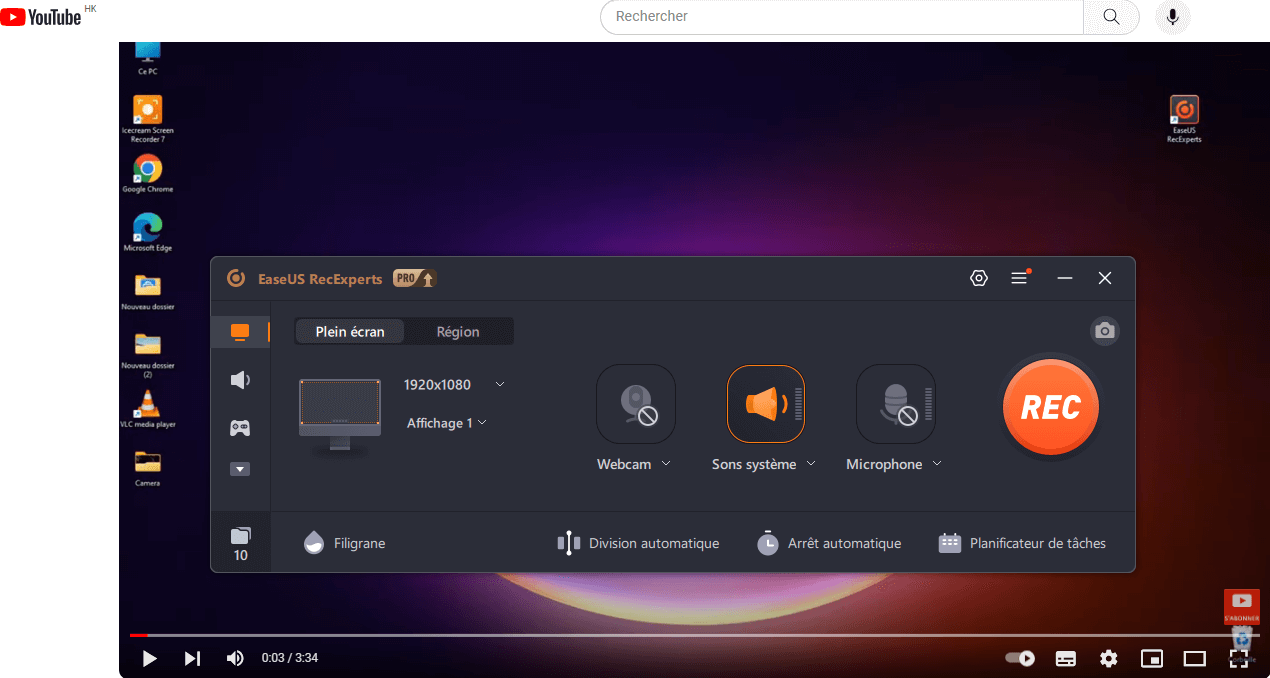
Task: Select the Camera folder on the desktop
Action: (x=147, y=468)
